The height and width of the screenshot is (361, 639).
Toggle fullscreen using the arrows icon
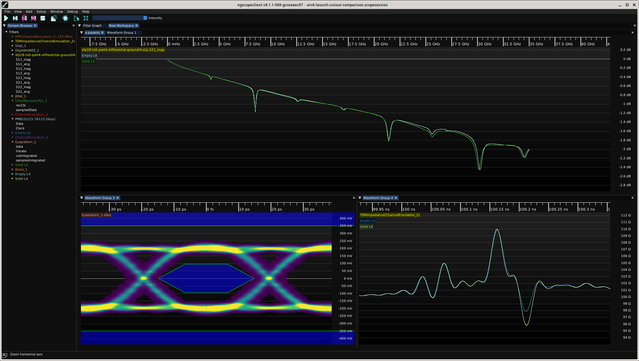pyautogui.click(x=86, y=18)
